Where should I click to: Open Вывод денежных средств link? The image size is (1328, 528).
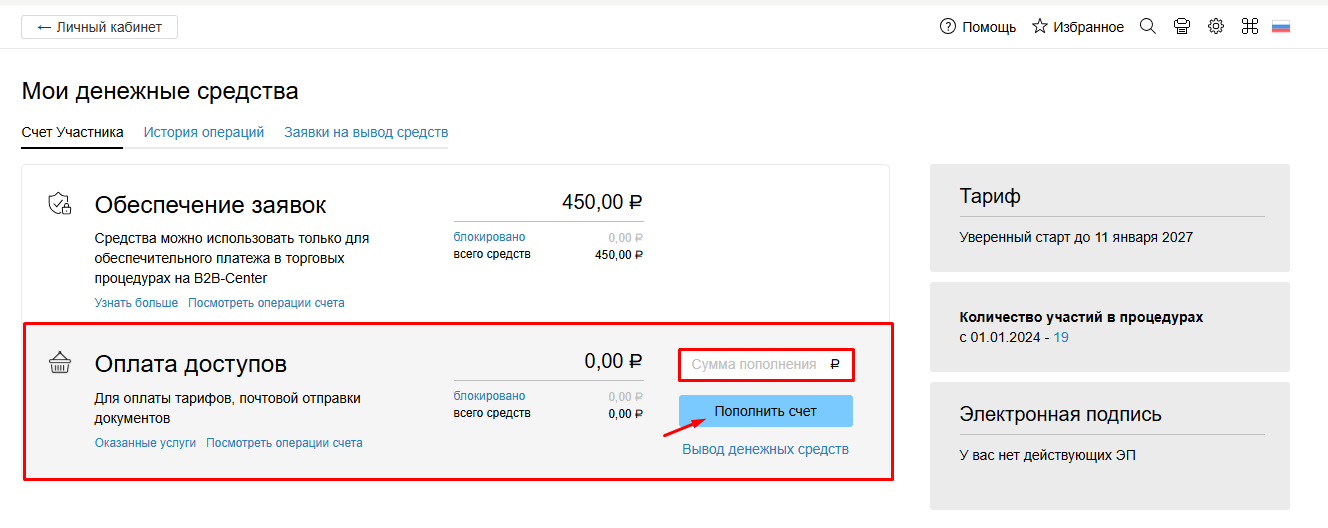point(765,449)
